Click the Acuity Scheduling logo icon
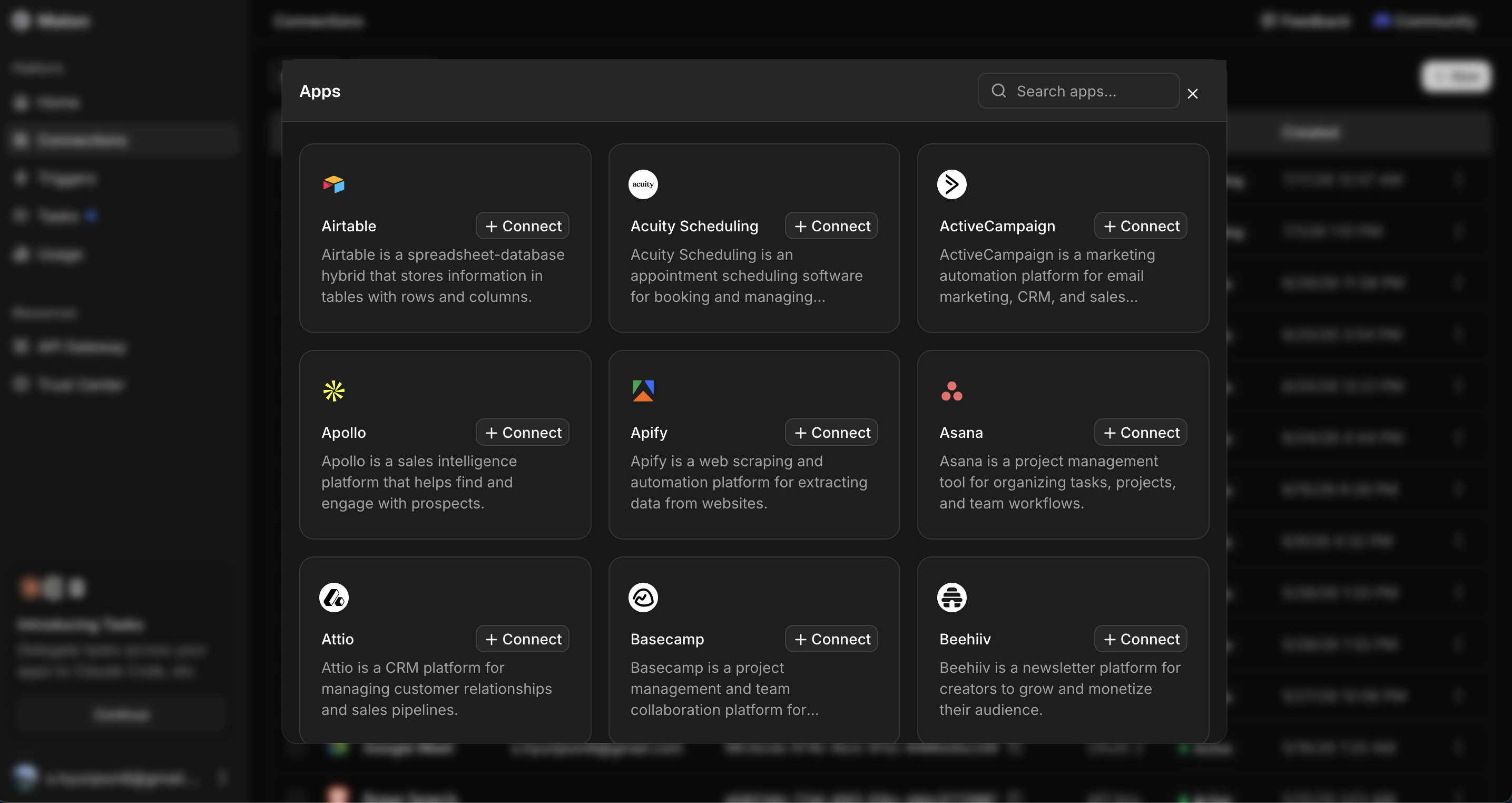This screenshot has width=1512, height=803. [x=643, y=184]
